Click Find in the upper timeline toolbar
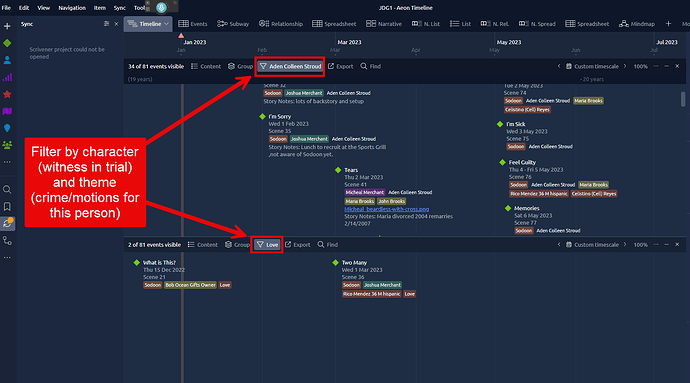The height and width of the screenshot is (383, 690). tap(371, 66)
